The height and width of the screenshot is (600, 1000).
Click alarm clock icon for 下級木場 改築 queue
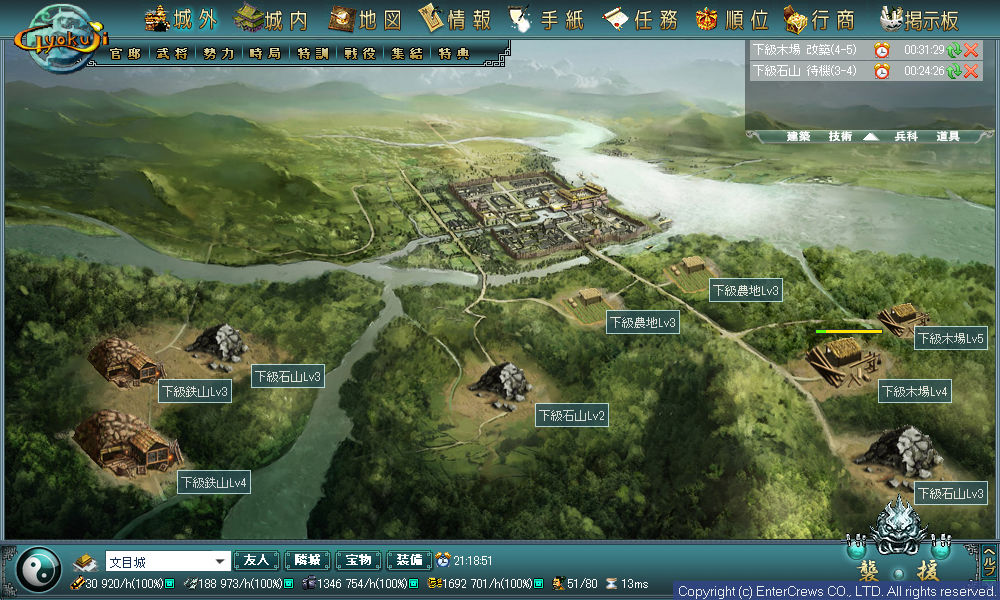882,50
